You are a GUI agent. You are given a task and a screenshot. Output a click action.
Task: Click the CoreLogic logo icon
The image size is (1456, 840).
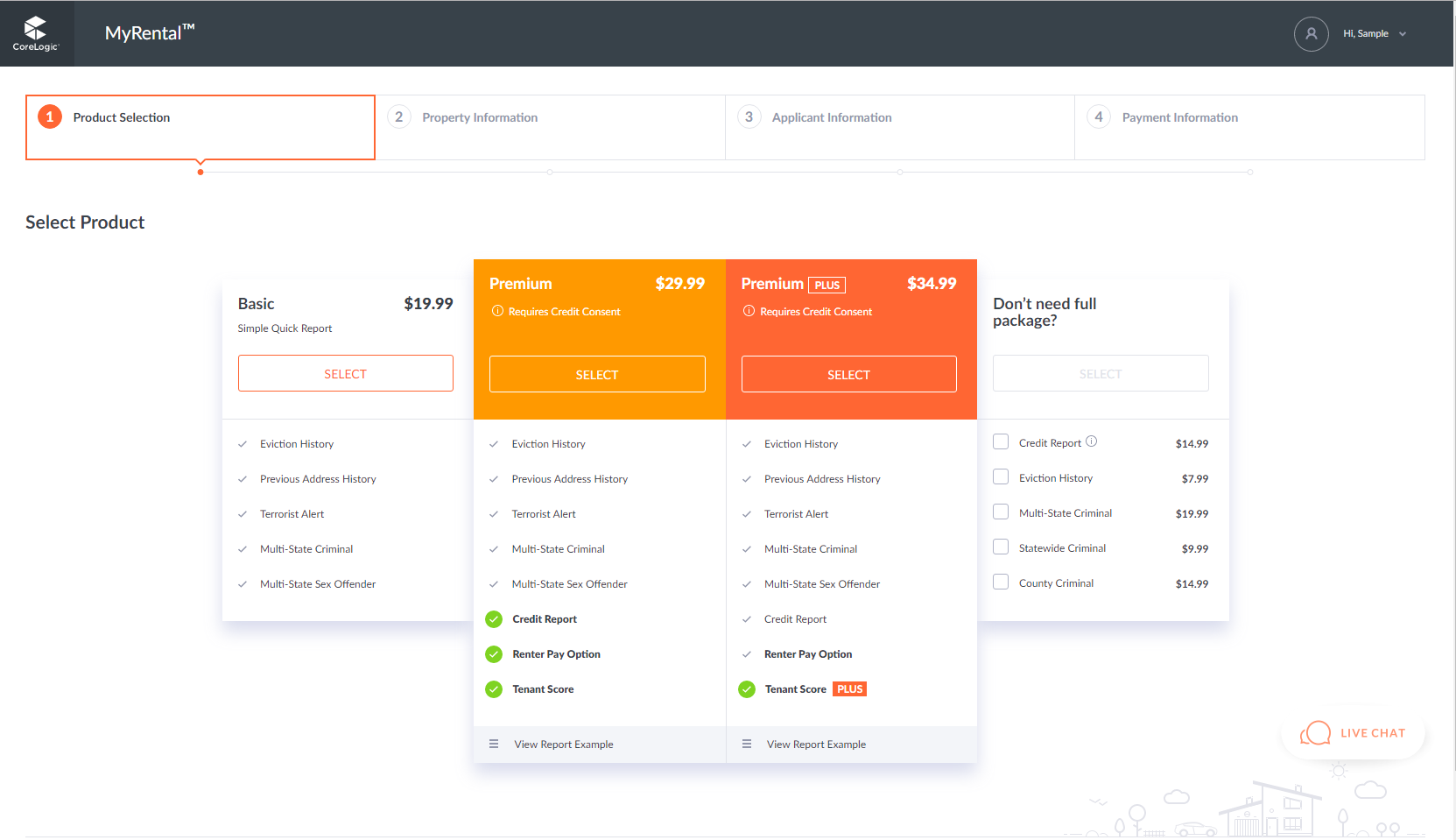coord(36,33)
